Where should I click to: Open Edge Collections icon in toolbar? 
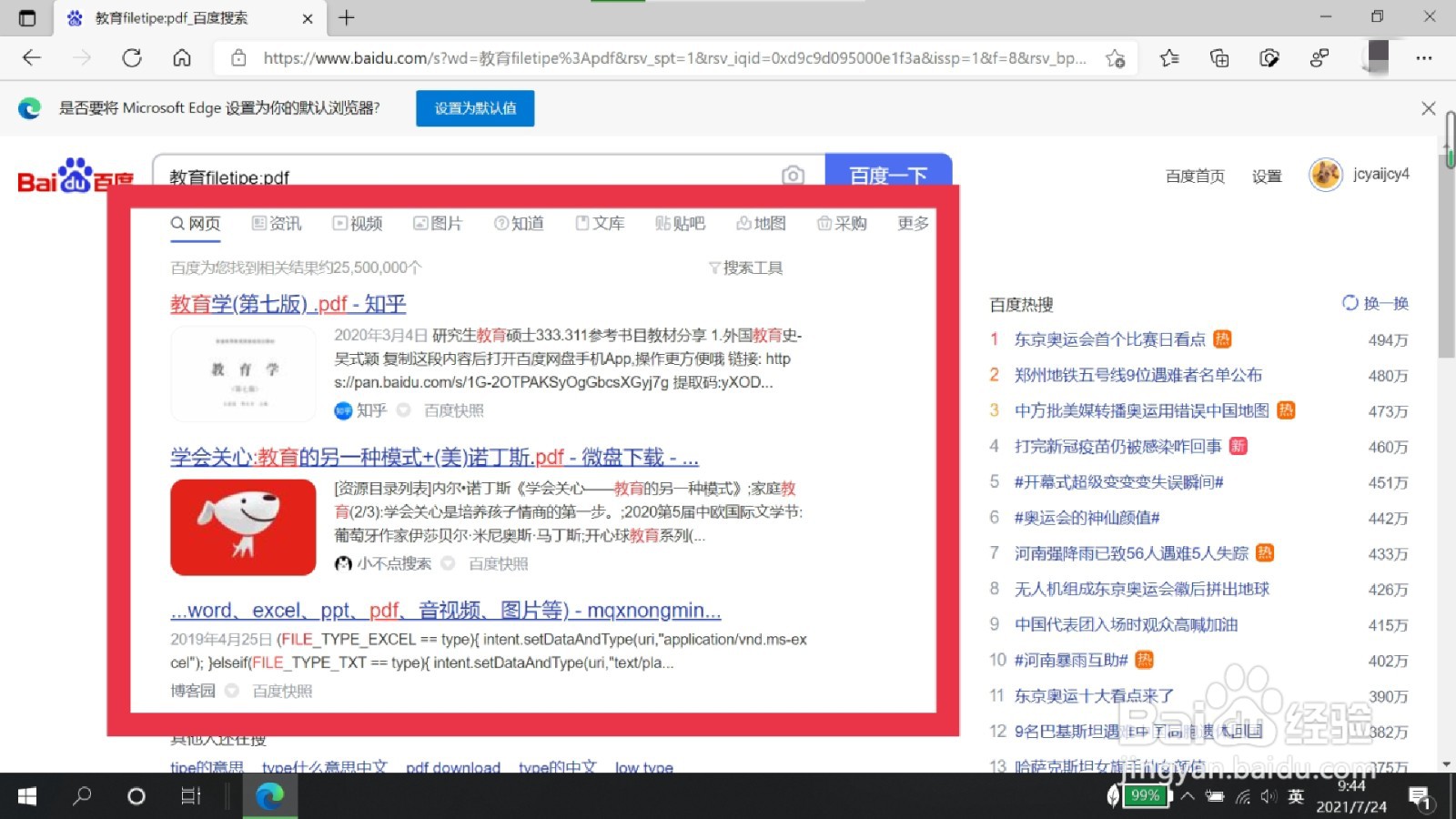click(1219, 57)
